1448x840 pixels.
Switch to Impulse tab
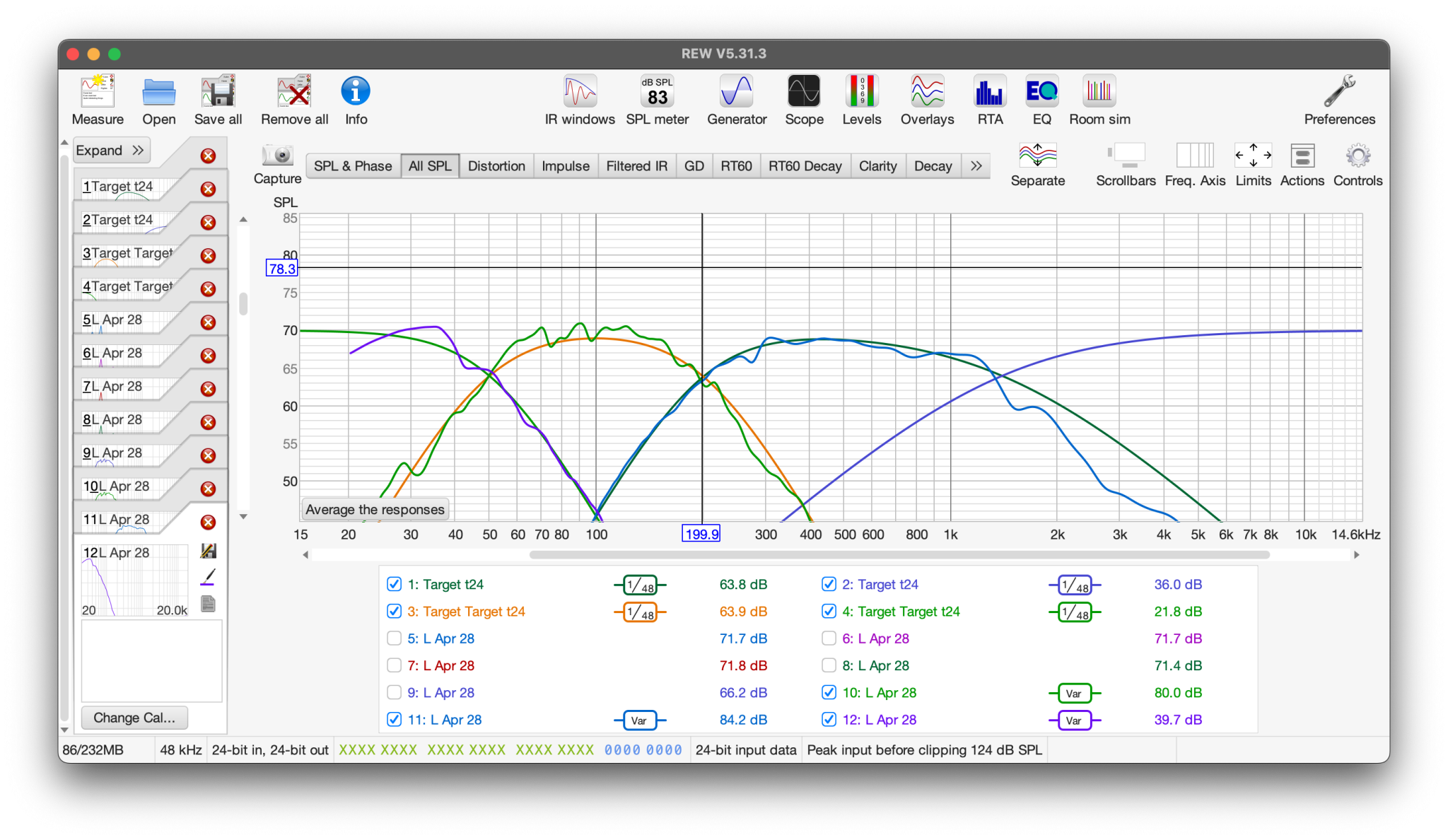pyautogui.click(x=566, y=165)
